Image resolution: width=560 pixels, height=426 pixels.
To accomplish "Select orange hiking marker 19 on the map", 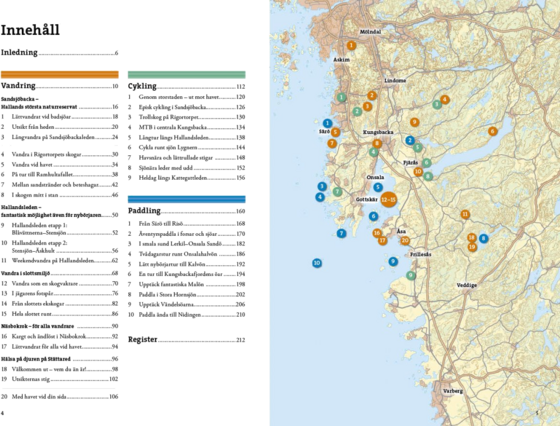I will pyautogui.click(x=472, y=247).
